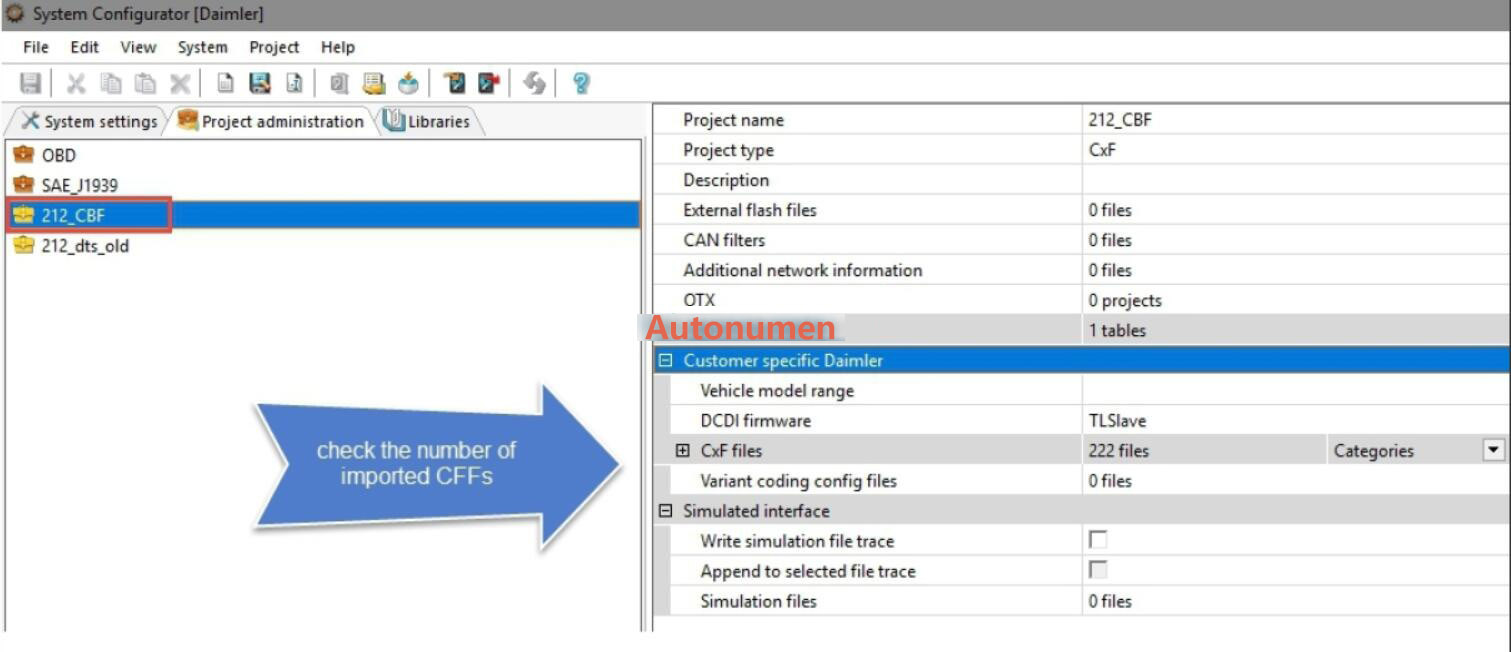The image size is (1511, 652).
Task: Click the yellow table-sheet toolbar icon
Action: [x=374, y=84]
